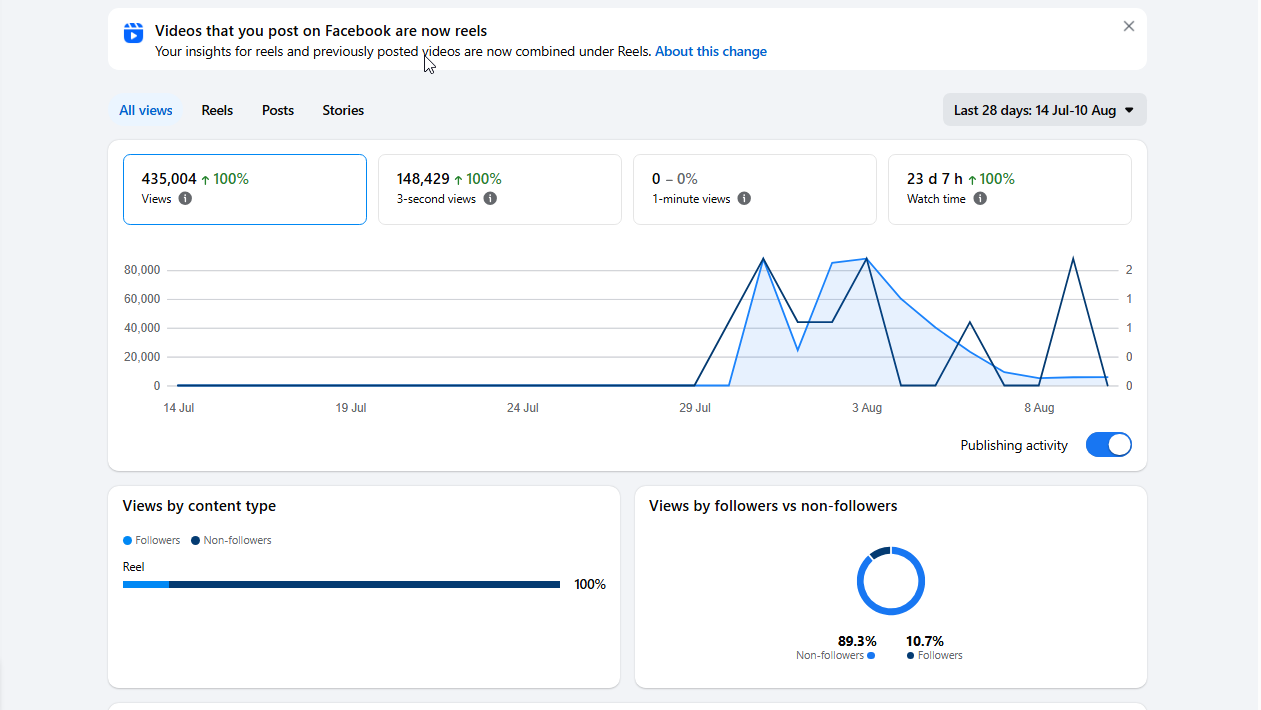The width and height of the screenshot is (1261, 710).
Task: Switch to the Reels tab
Action: pyautogui.click(x=217, y=110)
